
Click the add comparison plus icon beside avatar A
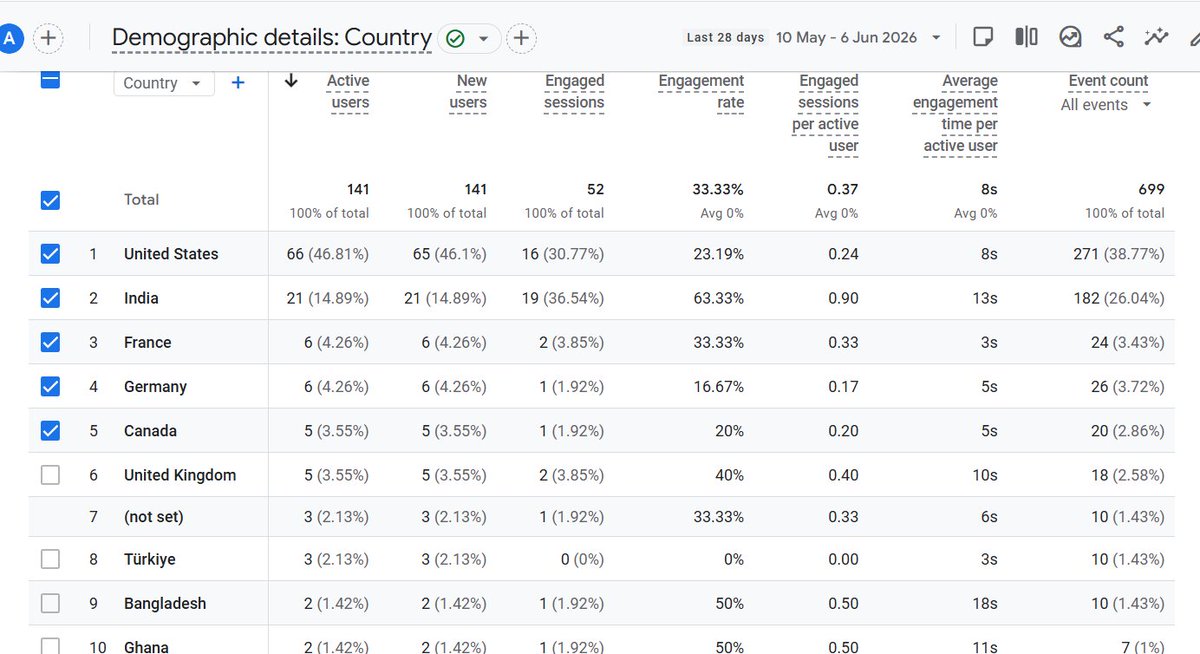click(x=48, y=39)
